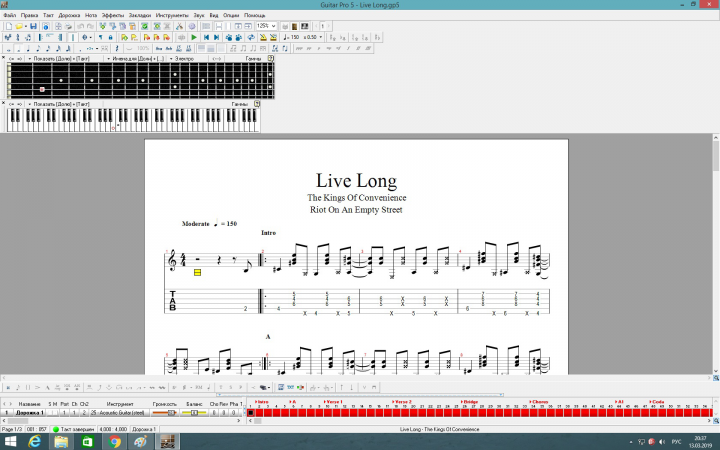
Task: Open the Правка menu
Action: tap(29, 15)
